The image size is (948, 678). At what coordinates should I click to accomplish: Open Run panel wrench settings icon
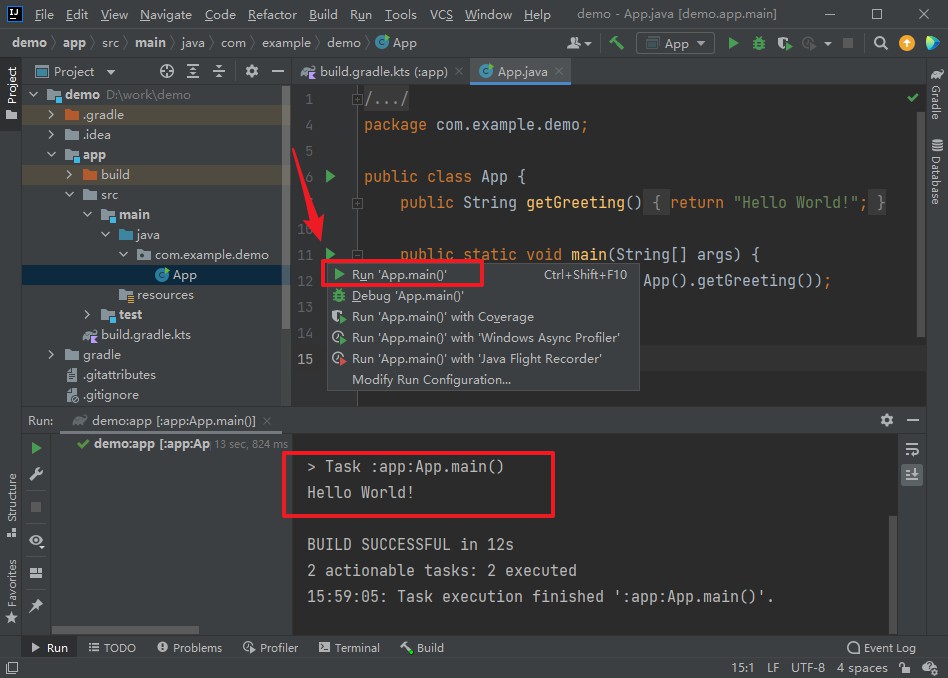click(x=36, y=474)
